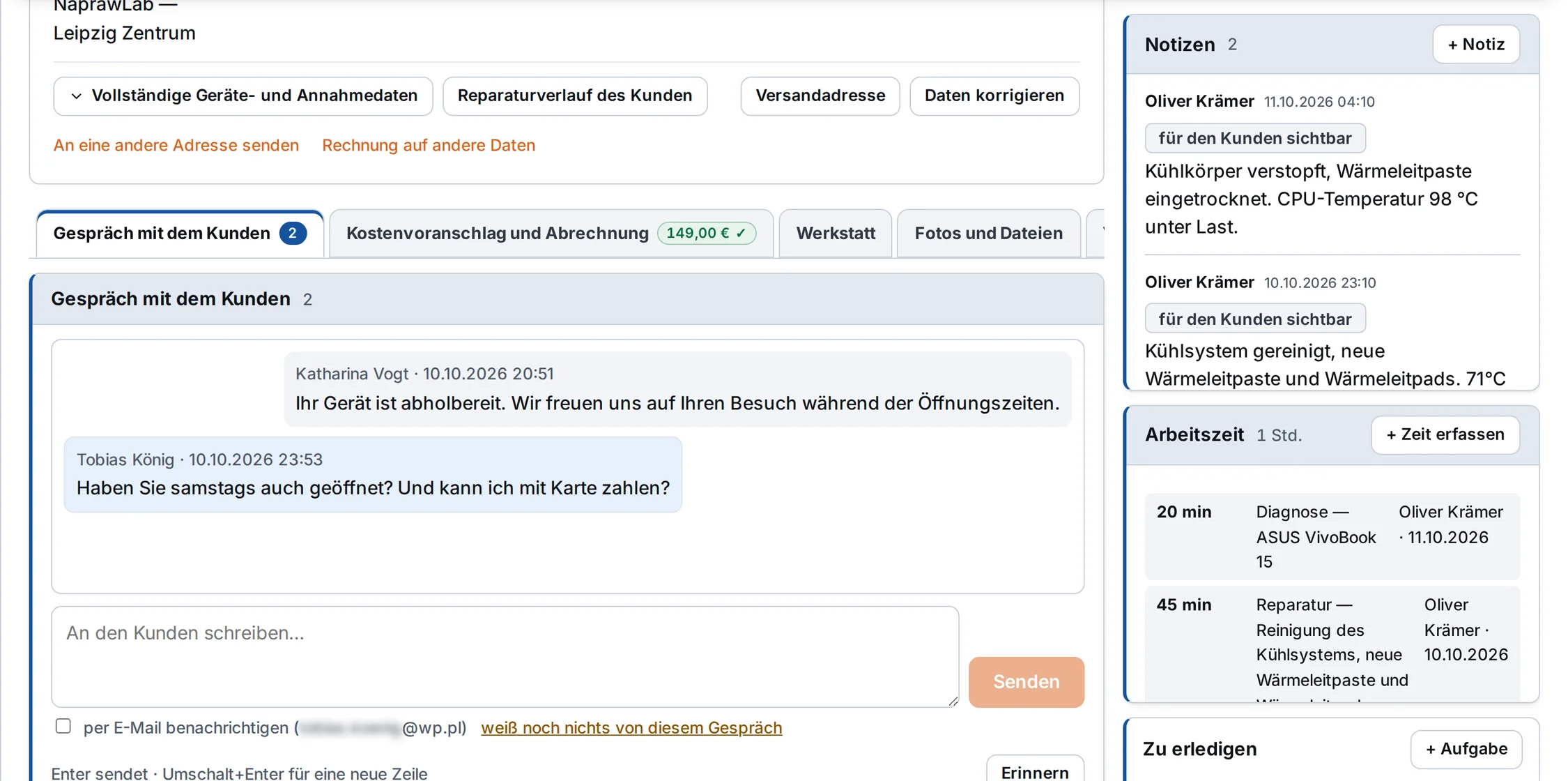1568x781 pixels.
Task: Click the note Kühlkörper verstopft text
Action: (1310, 199)
